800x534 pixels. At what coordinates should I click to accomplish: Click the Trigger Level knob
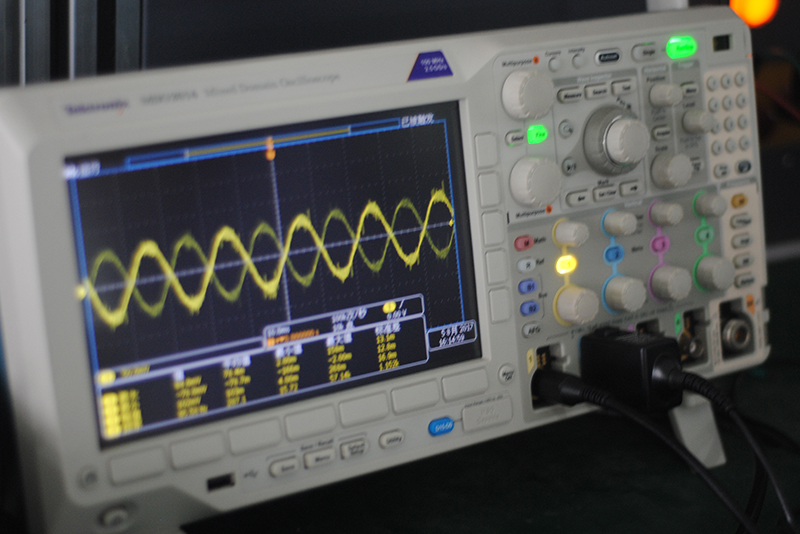pyautogui.click(x=698, y=120)
